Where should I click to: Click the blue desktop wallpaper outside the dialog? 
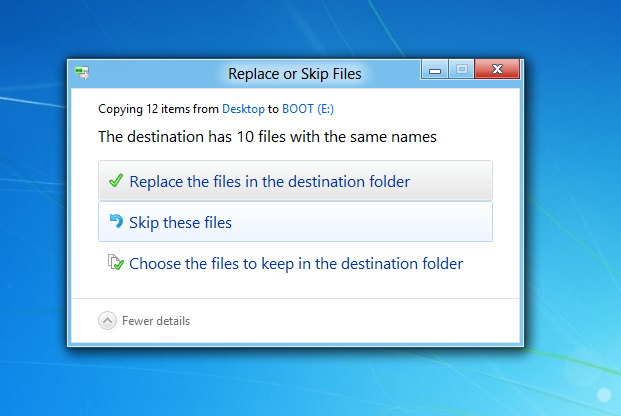(570, 200)
